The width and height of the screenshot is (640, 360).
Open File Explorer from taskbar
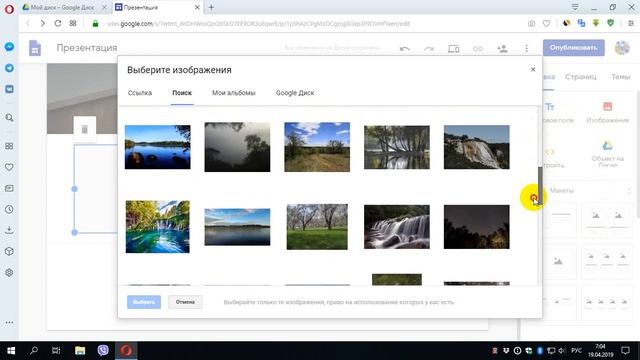(80, 351)
